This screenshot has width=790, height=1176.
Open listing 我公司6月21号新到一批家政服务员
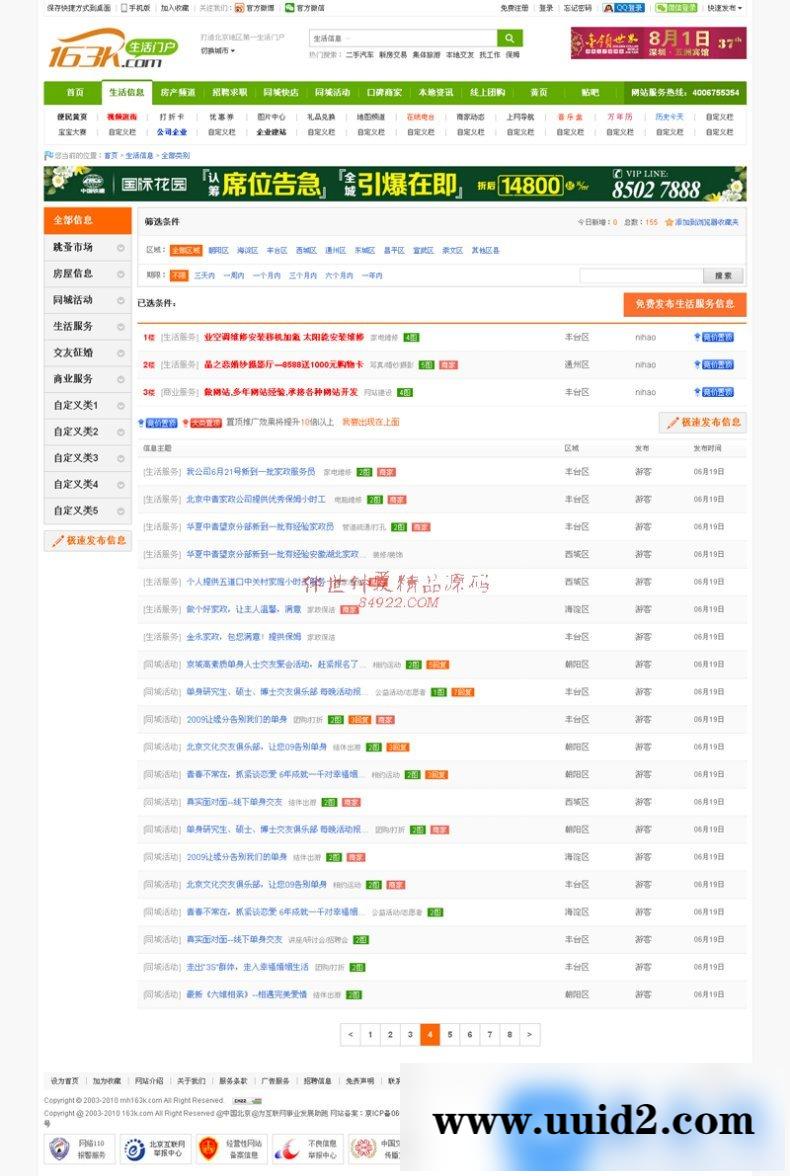(251, 472)
